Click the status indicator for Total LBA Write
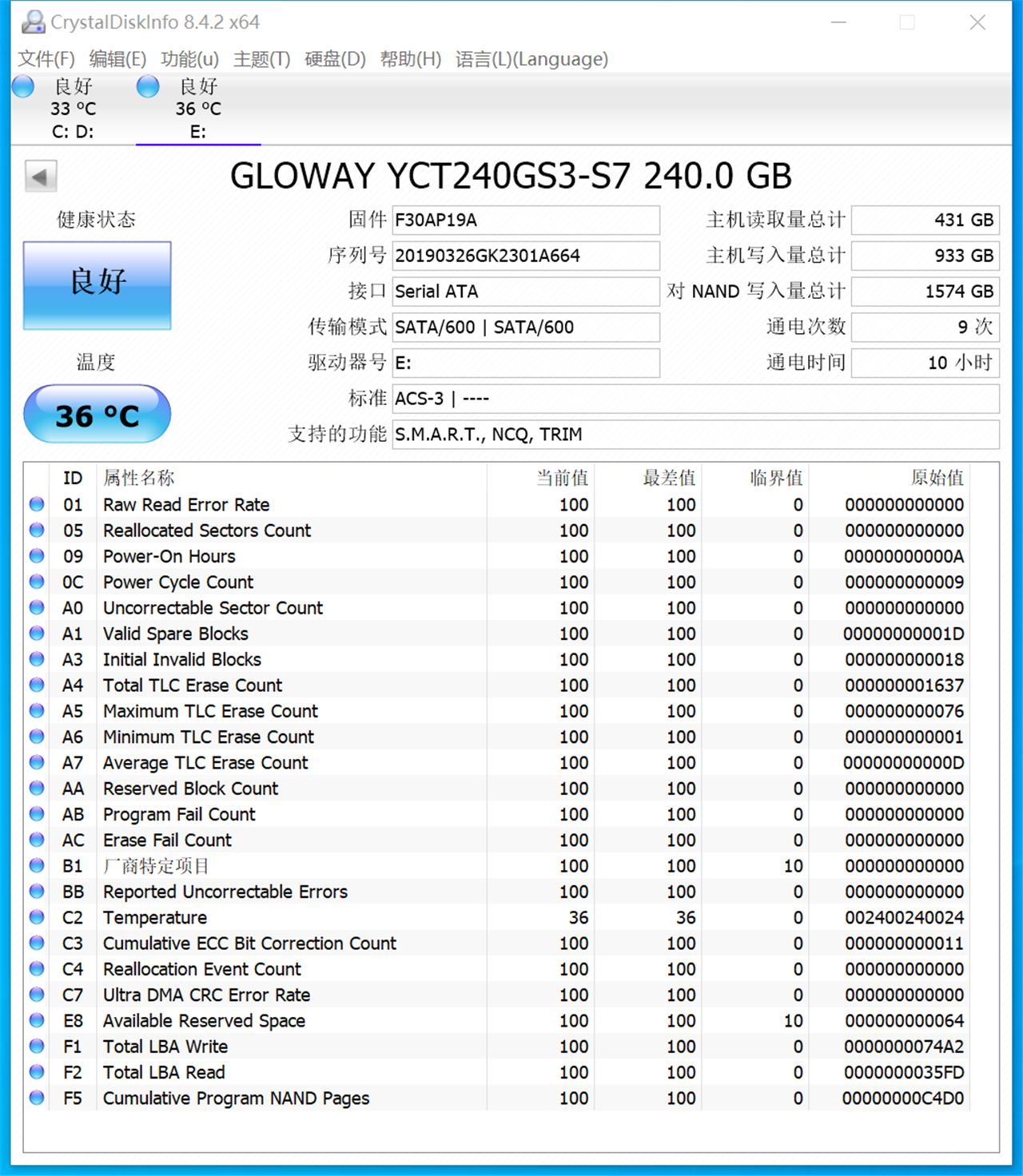This screenshot has width=1023, height=1176. [x=35, y=1046]
